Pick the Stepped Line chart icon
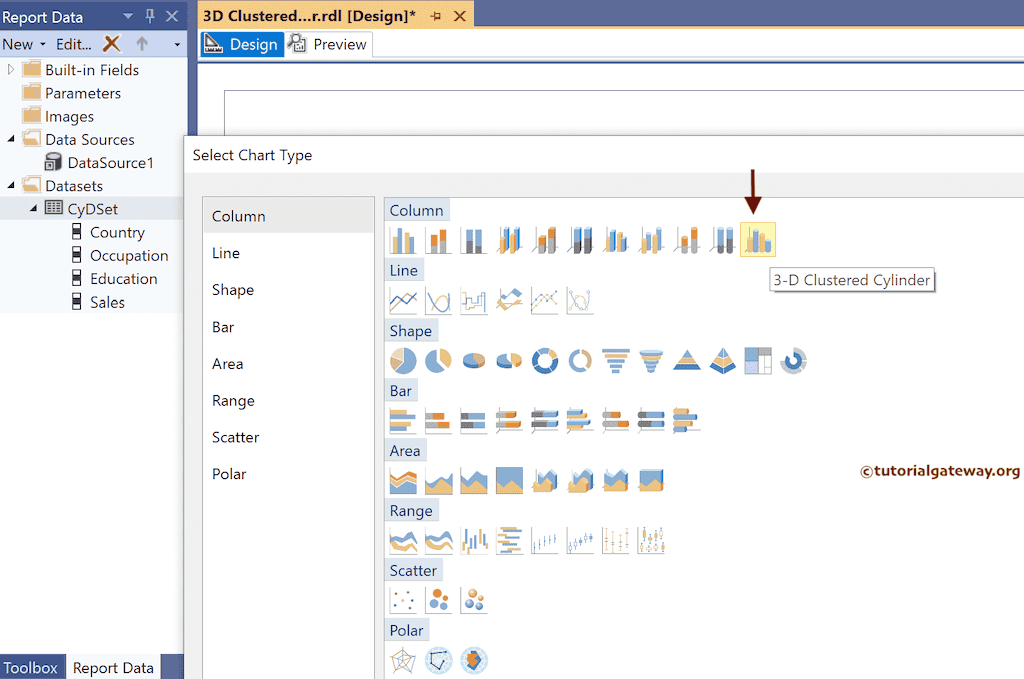 (x=473, y=301)
